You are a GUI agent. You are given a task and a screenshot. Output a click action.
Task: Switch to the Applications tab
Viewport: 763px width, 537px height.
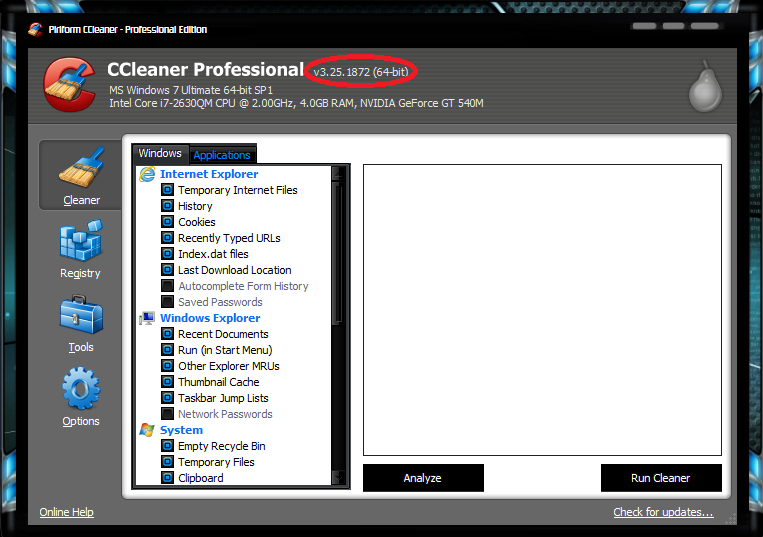(222, 155)
